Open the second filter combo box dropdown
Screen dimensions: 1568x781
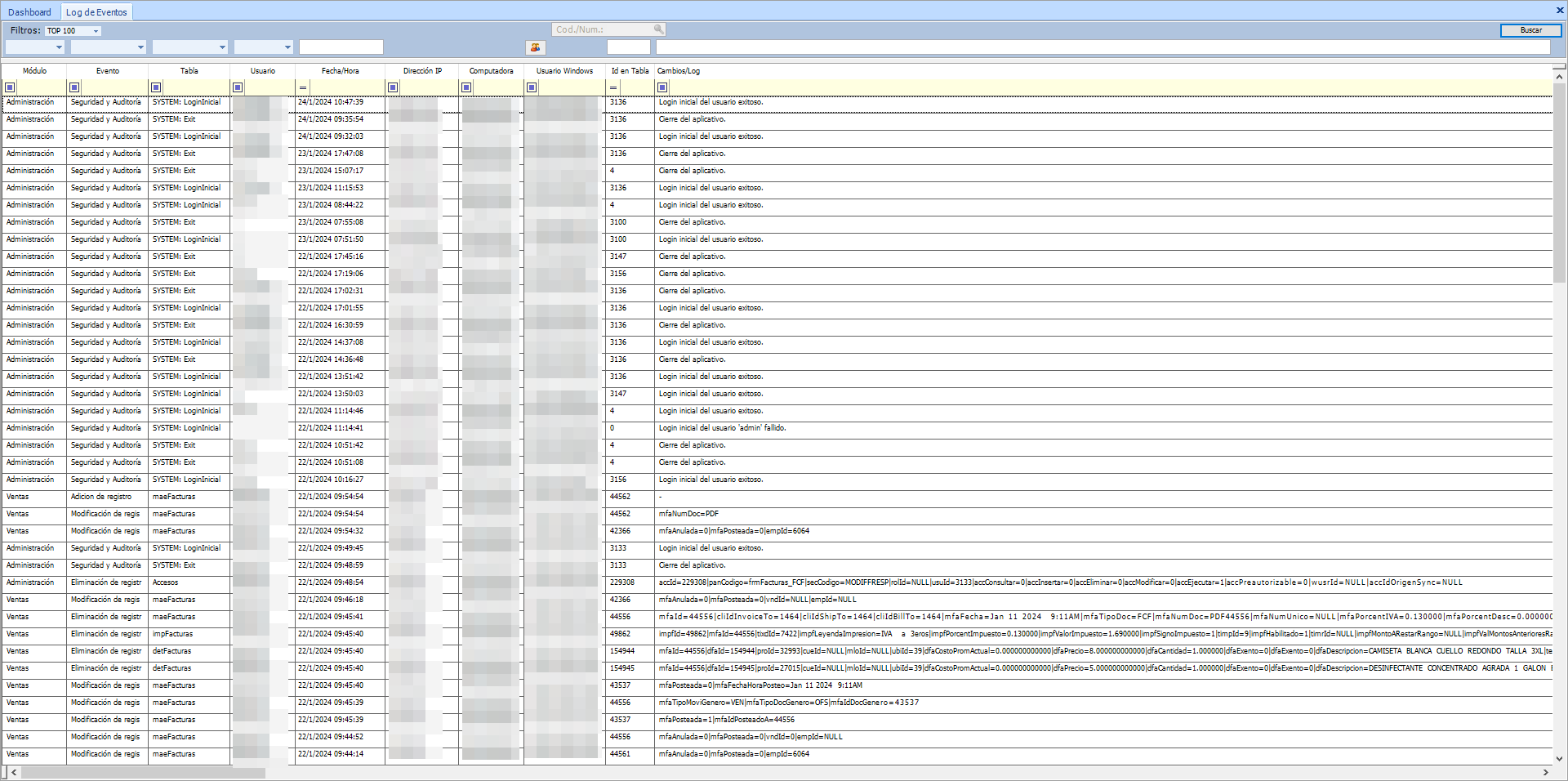pyautogui.click(x=139, y=47)
